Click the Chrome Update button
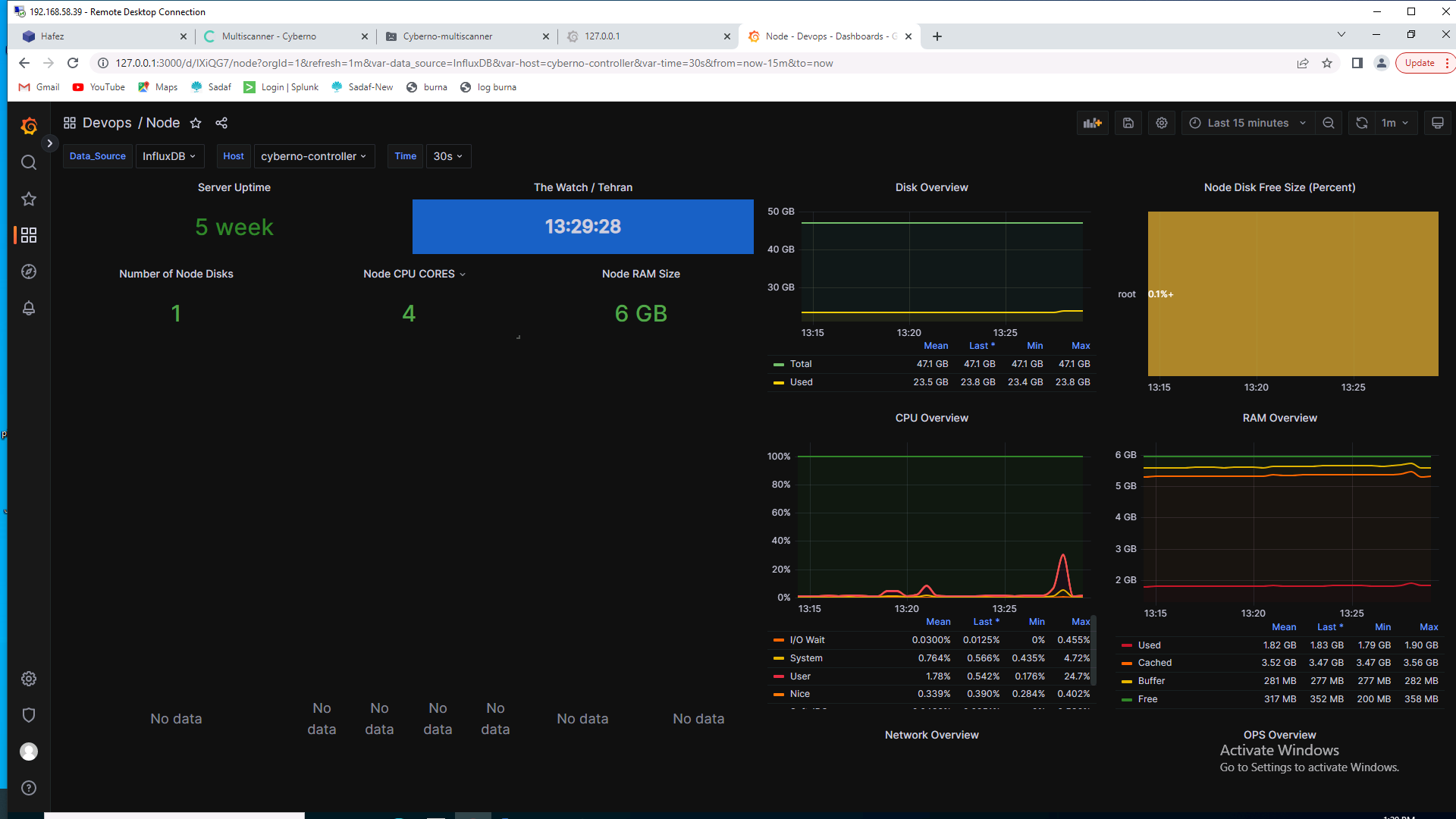Image resolution: width=1456 pixels, height=819 pixels. [x=1419, y=63]
